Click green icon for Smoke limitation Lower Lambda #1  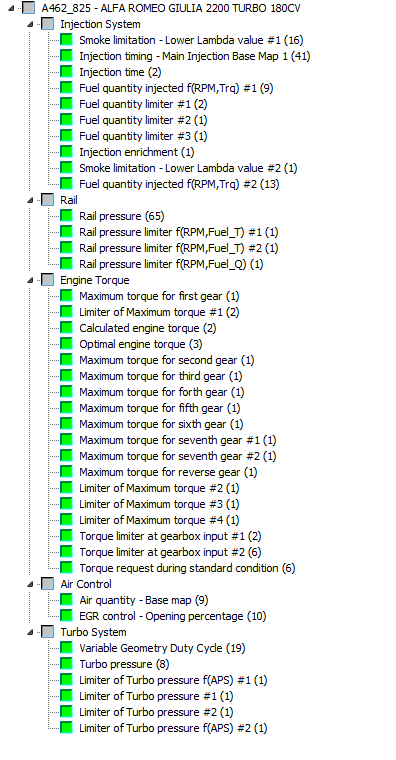click(x=66, y=40)
